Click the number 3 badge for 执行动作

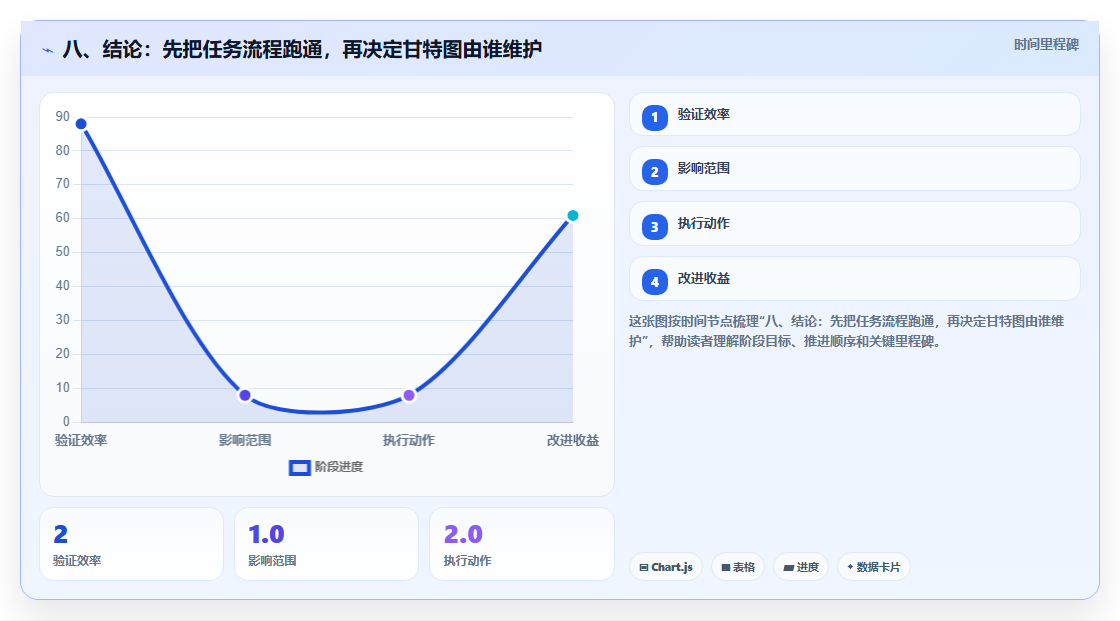(x=654, y=227)
